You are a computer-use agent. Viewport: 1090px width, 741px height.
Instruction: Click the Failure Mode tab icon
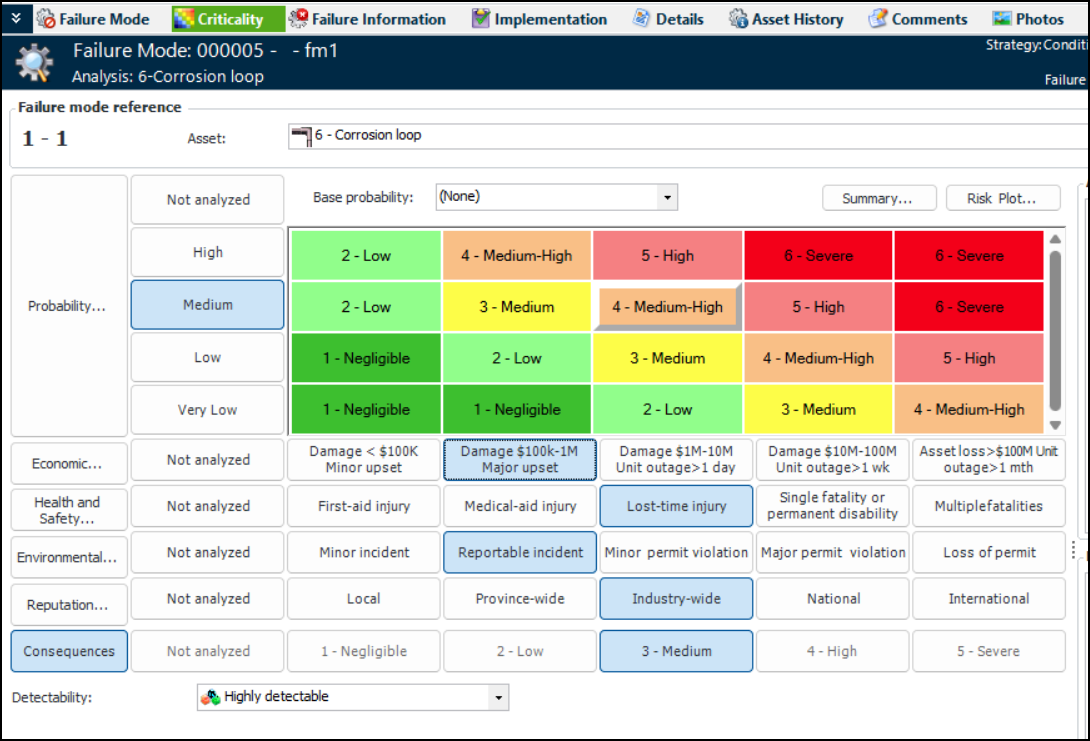coord(46,19)
